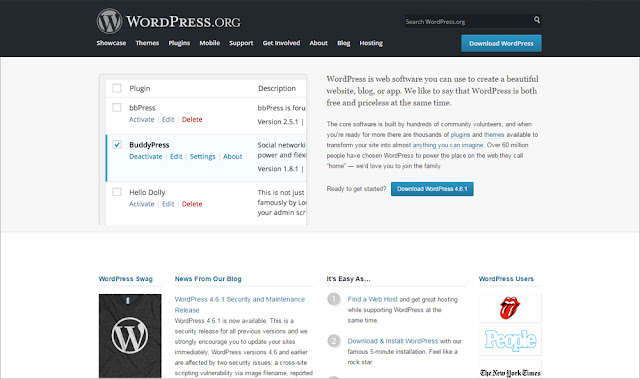This screenshot has width=640, height=379.
Task: Go to the About menu item
Action: (318, 43)
